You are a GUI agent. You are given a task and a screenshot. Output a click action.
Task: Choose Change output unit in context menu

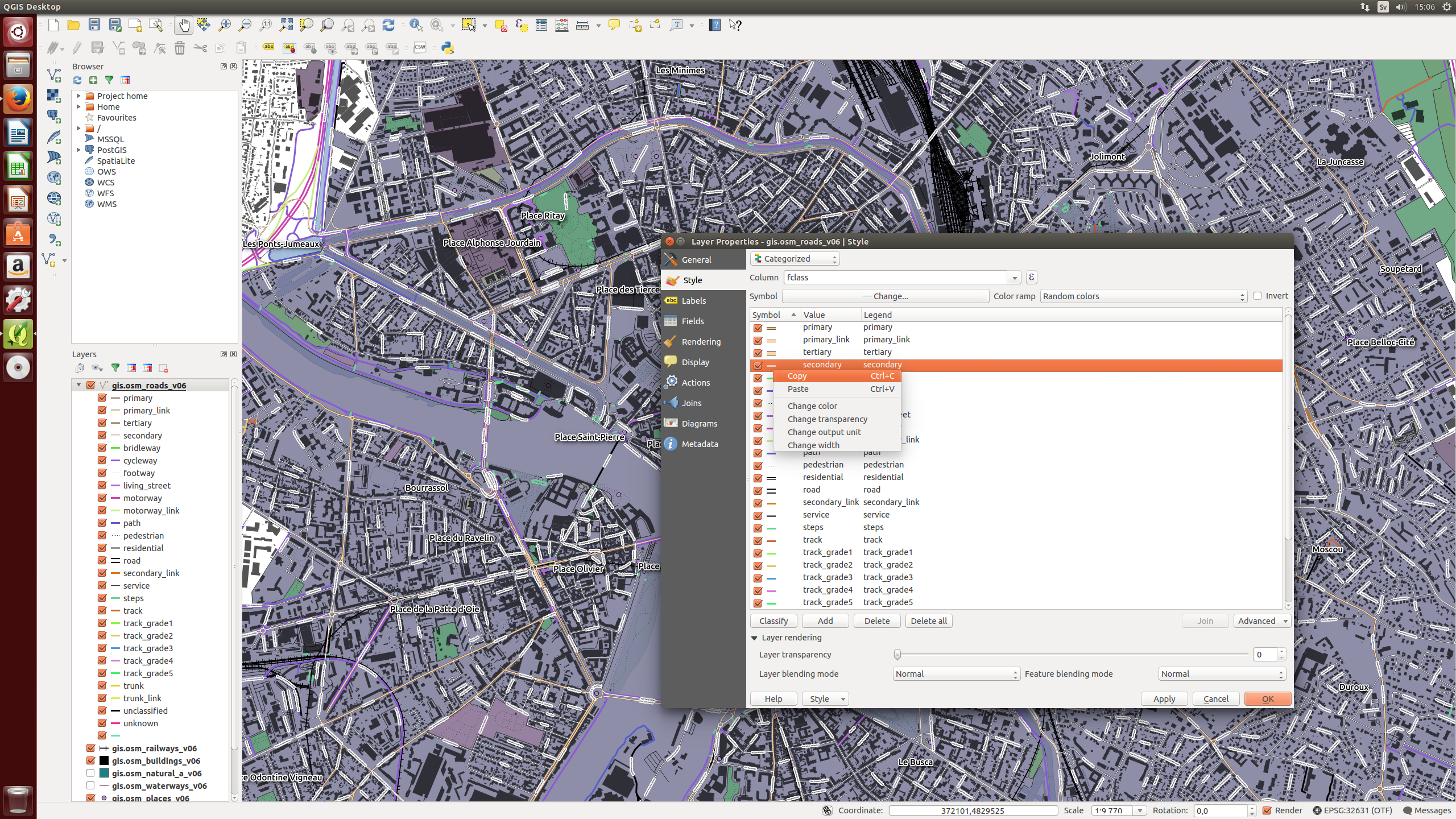837,432
